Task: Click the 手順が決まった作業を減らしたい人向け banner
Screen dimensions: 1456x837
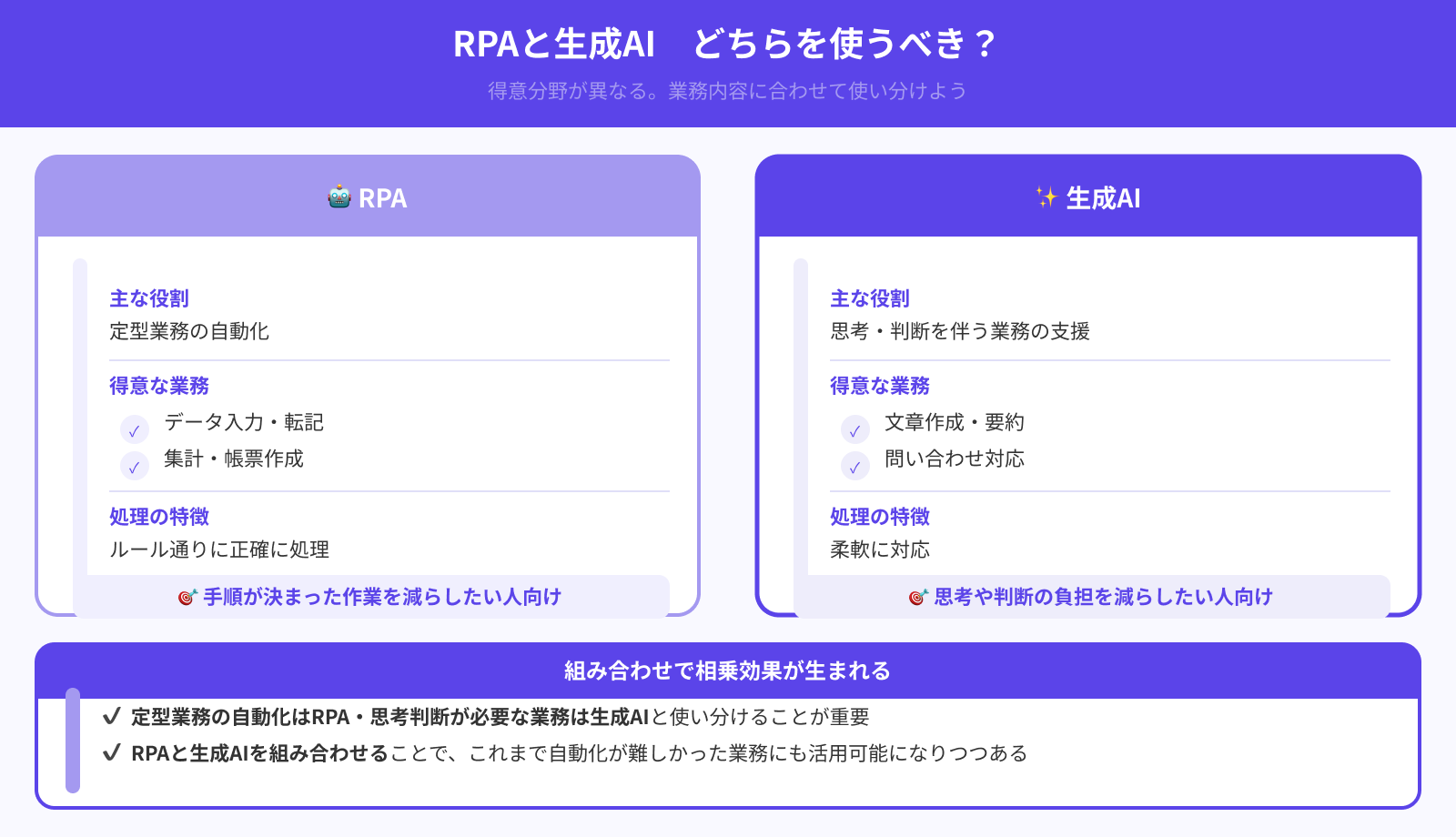Action: (368, 597)
